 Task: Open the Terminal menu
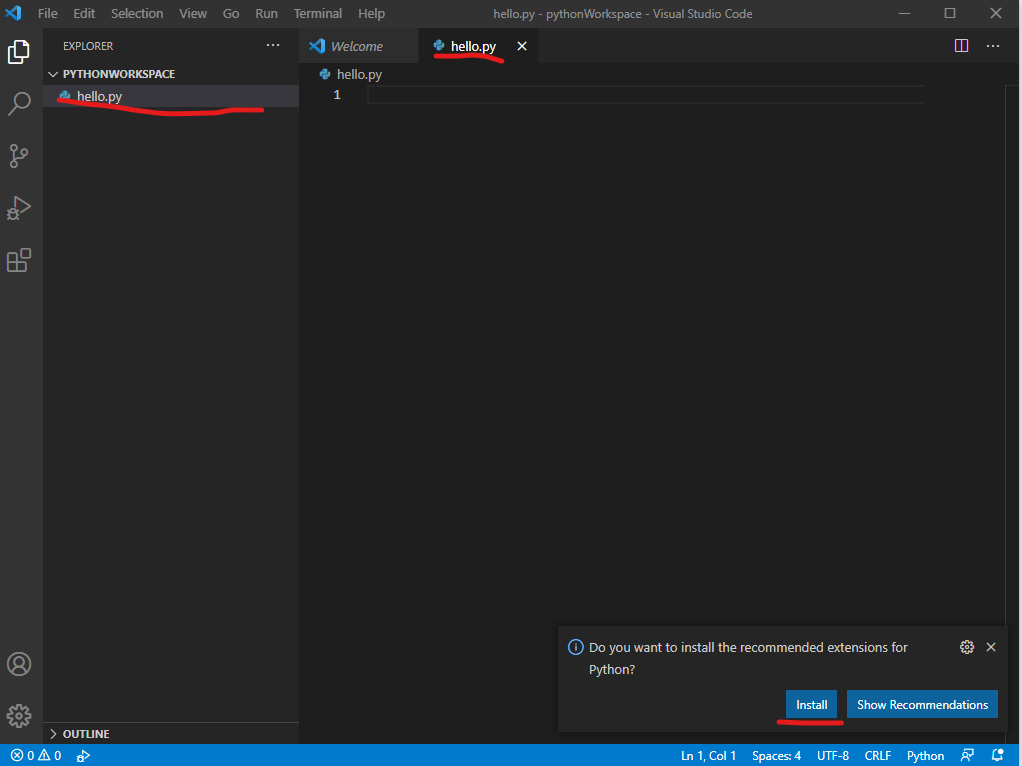tap(317, 13)
